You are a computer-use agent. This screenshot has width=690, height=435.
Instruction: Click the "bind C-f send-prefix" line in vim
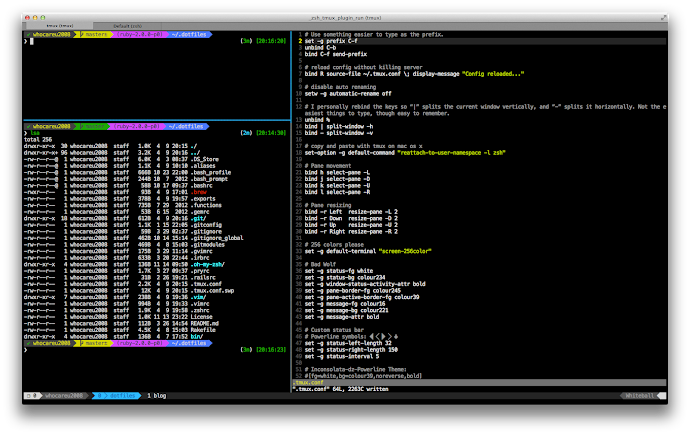pyautogui.click(x=336, y=54)
